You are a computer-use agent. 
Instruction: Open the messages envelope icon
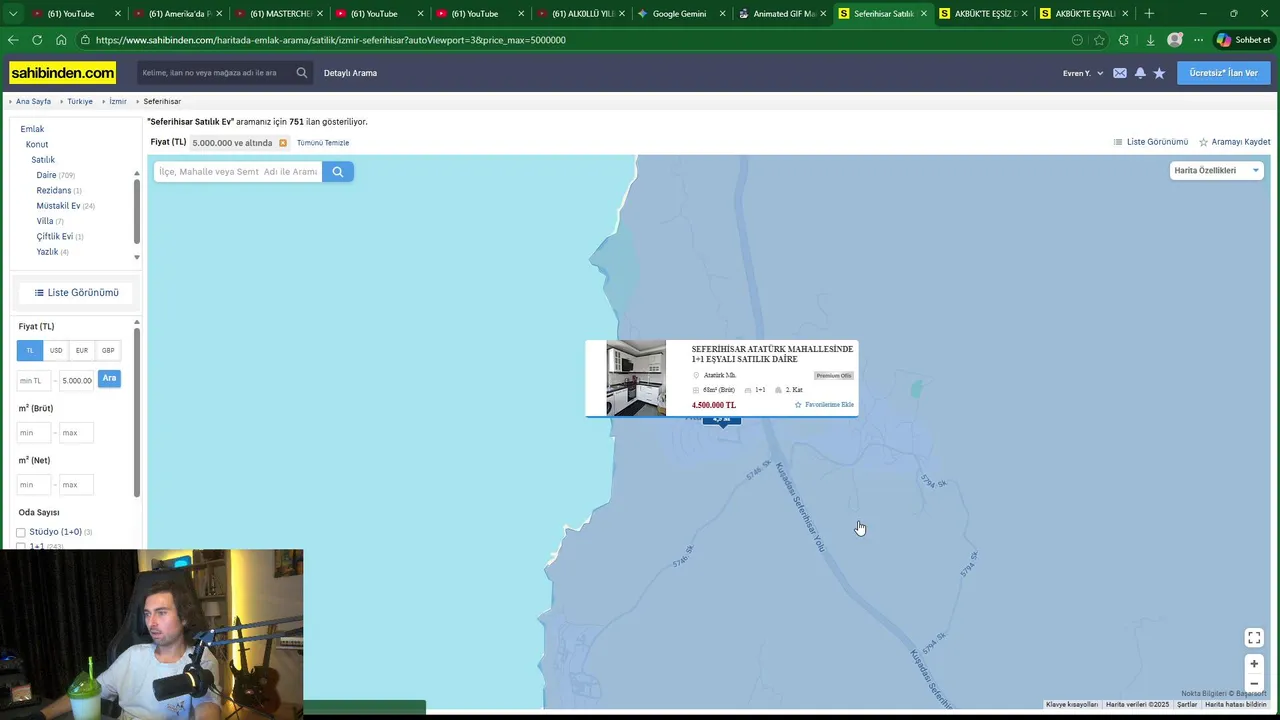(x=1120, y=73)
